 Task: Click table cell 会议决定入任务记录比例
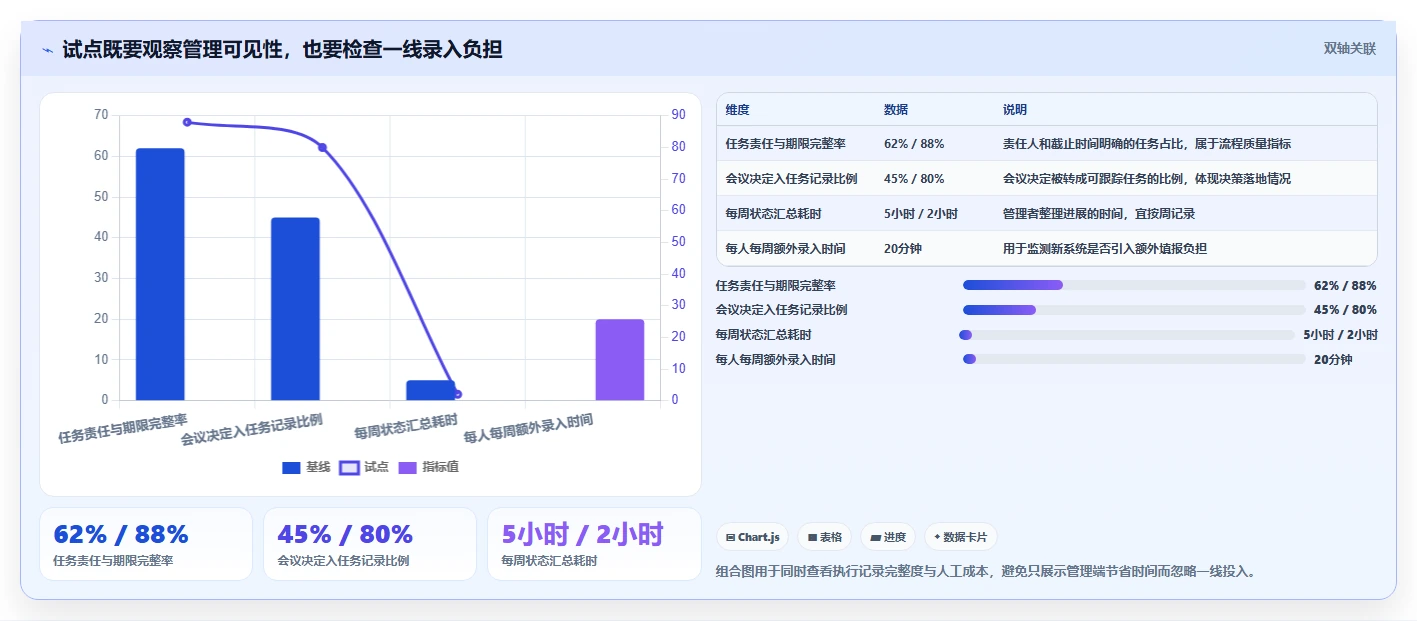tap(791, 179)
